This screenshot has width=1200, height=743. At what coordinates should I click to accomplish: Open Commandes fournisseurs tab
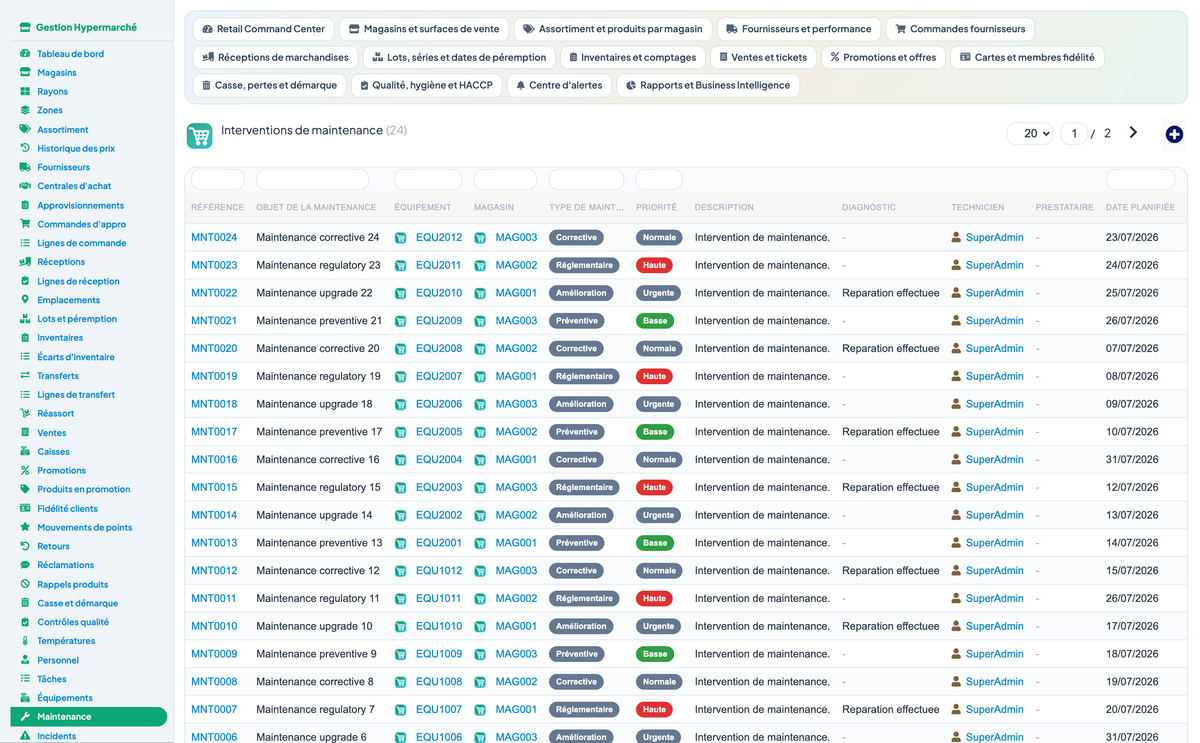960,29
